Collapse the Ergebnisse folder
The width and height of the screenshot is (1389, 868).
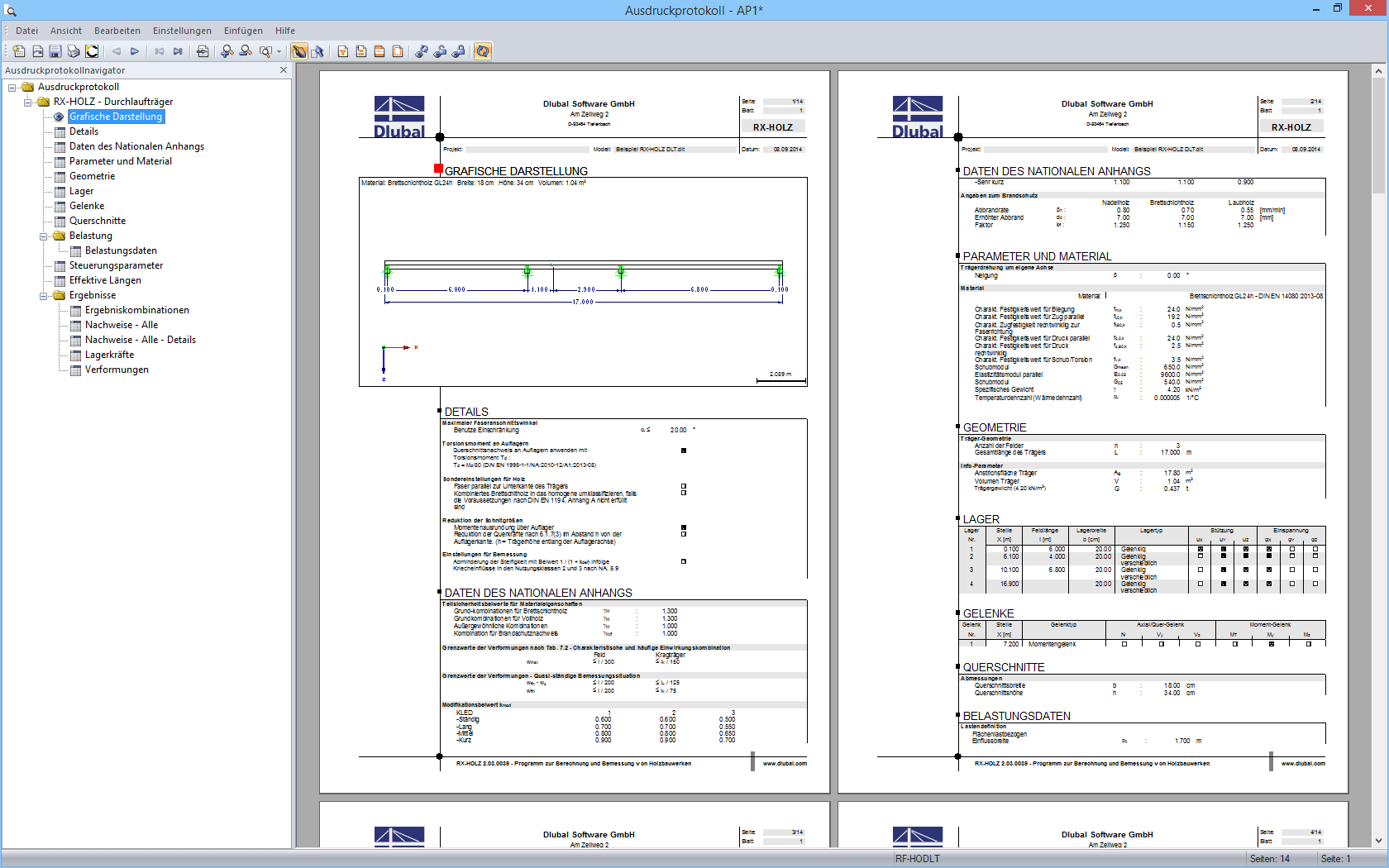click(x=44, y=295)
